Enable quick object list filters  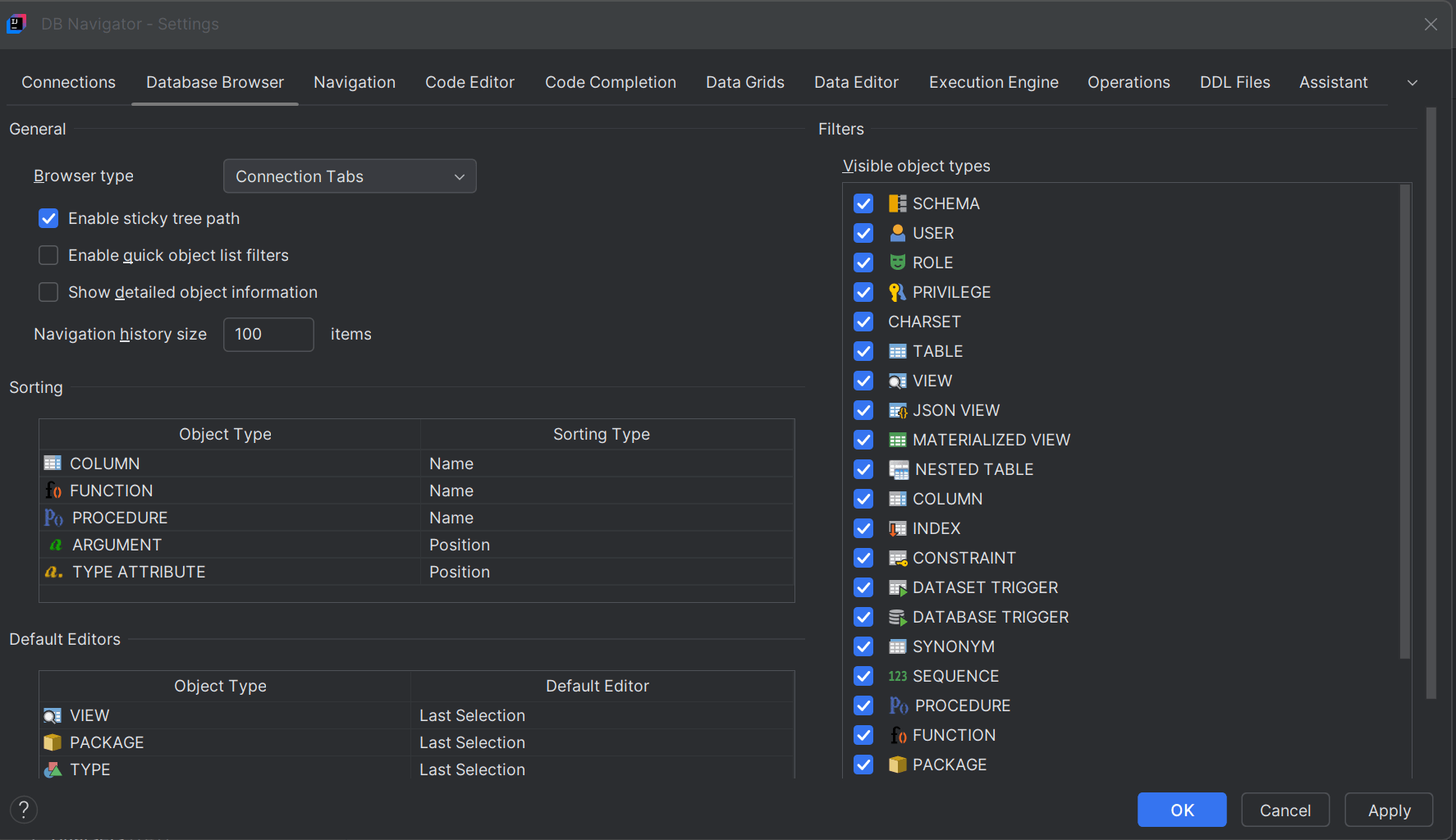pos(48,255)
